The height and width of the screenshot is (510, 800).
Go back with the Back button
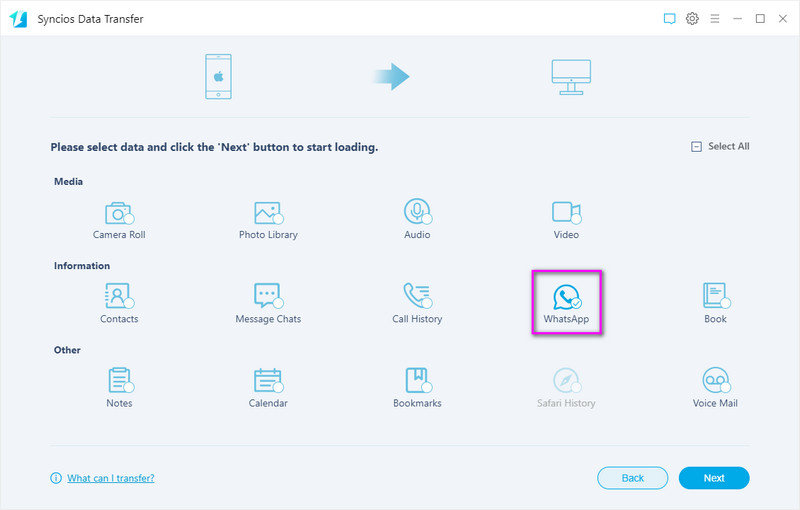[633, 478]
